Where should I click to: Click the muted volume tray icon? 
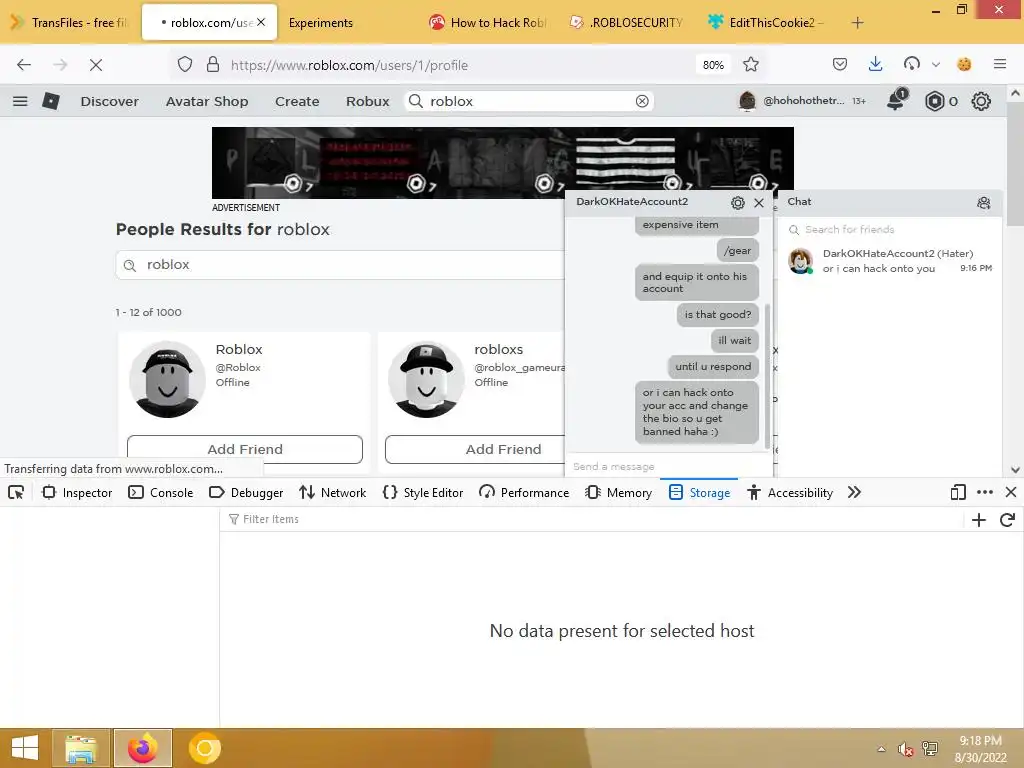[x=905, y=749]
